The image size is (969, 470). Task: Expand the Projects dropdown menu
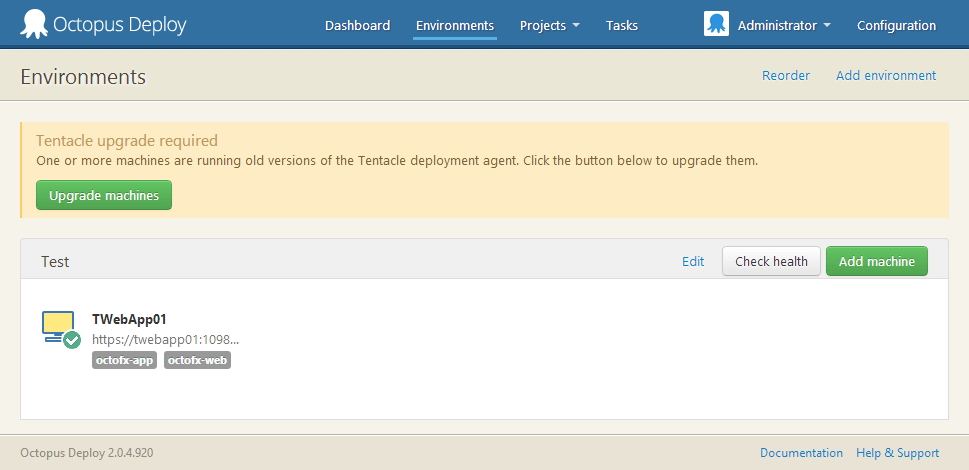pos(549,26)
